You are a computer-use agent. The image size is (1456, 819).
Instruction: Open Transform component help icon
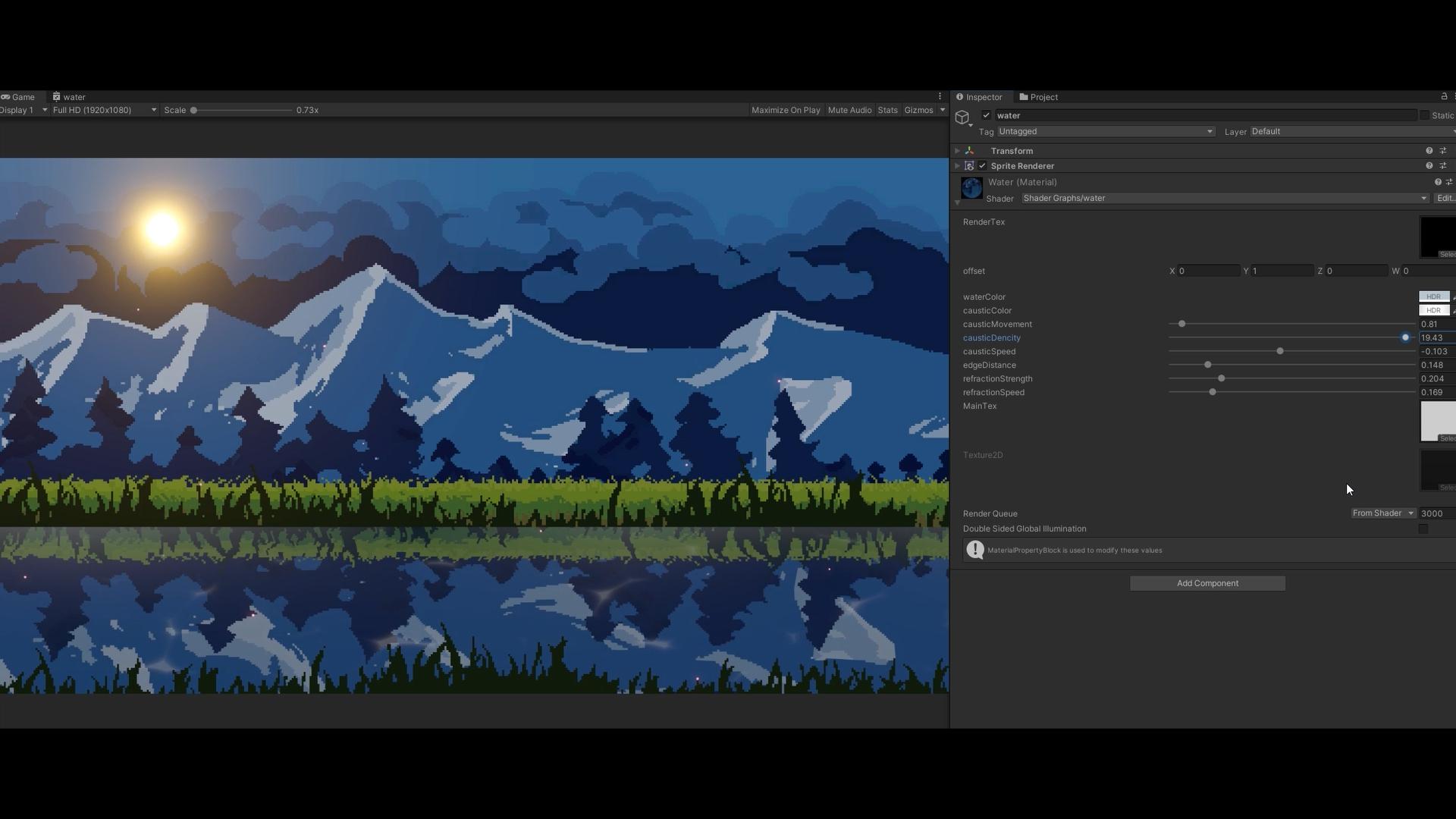tap(1429, 151)
